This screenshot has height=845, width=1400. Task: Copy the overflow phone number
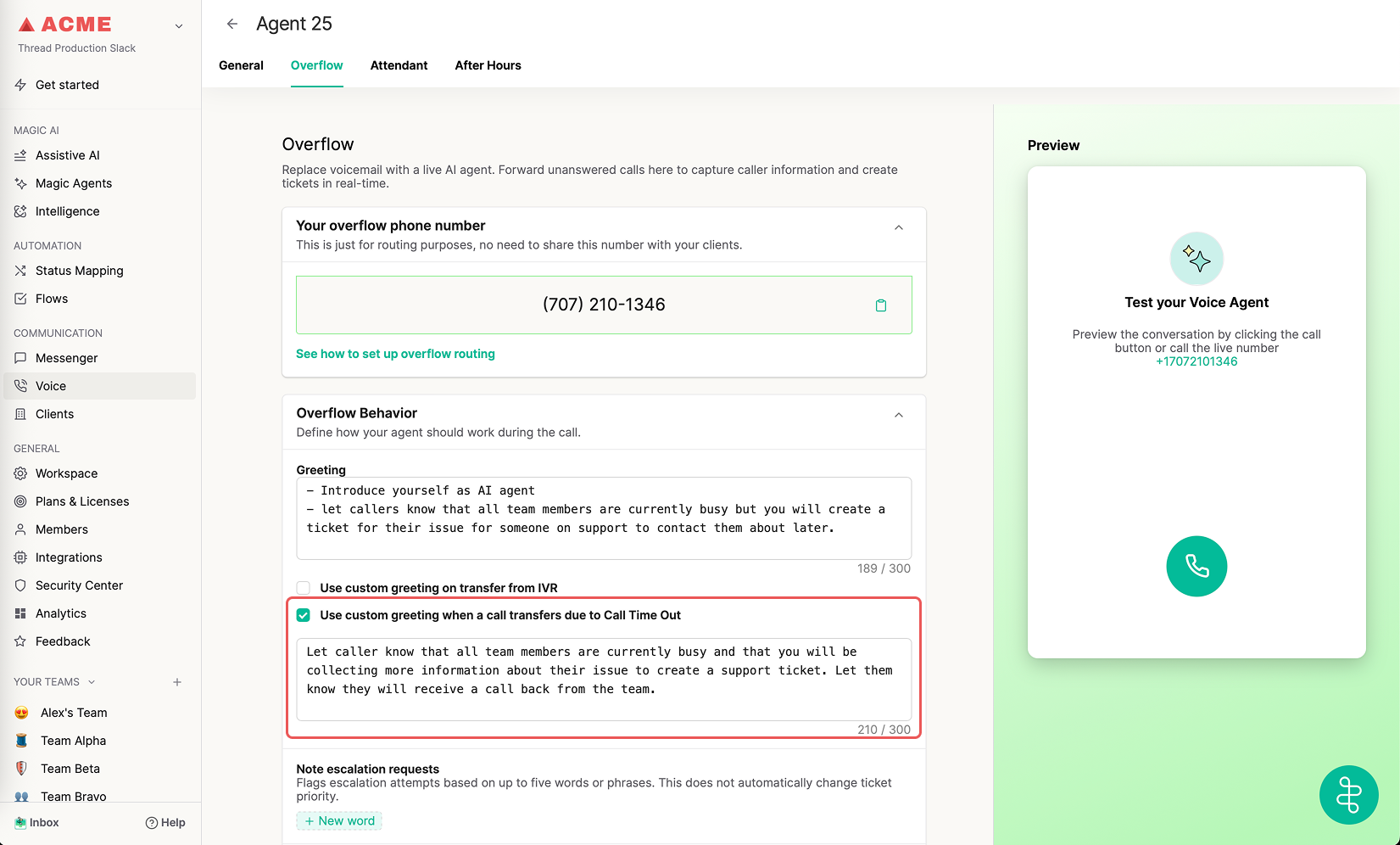[880, 305]
